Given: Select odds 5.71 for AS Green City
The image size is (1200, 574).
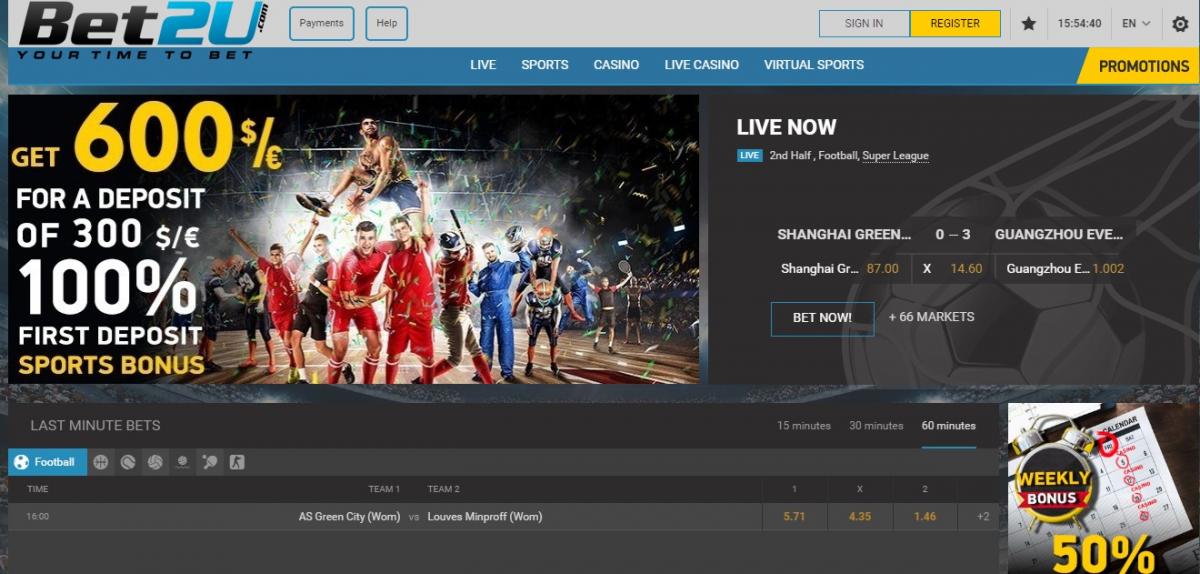Looking at the screenshot, I should (794, 517).
